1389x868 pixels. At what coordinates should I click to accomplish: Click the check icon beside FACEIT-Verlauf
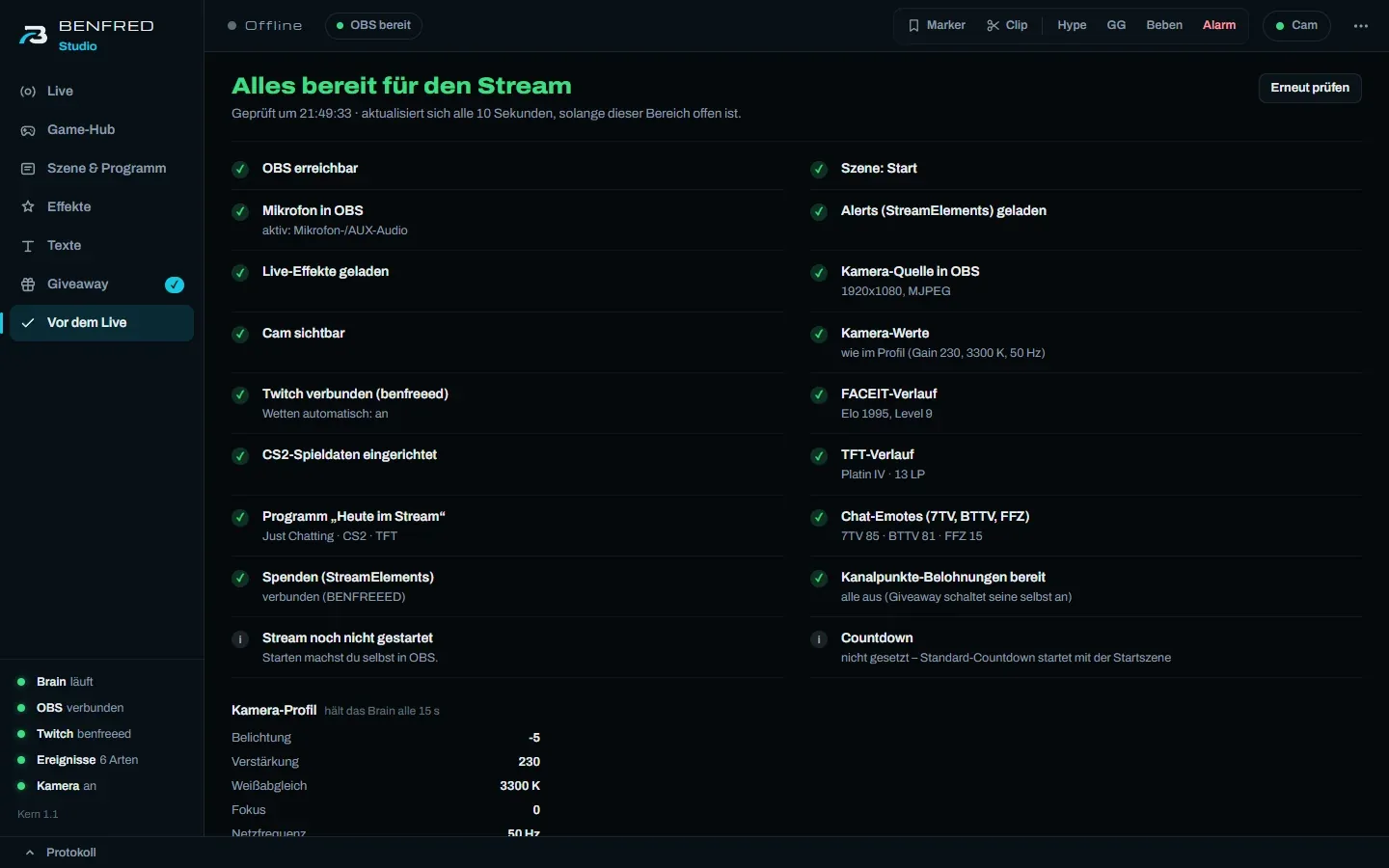click(819, 395)
